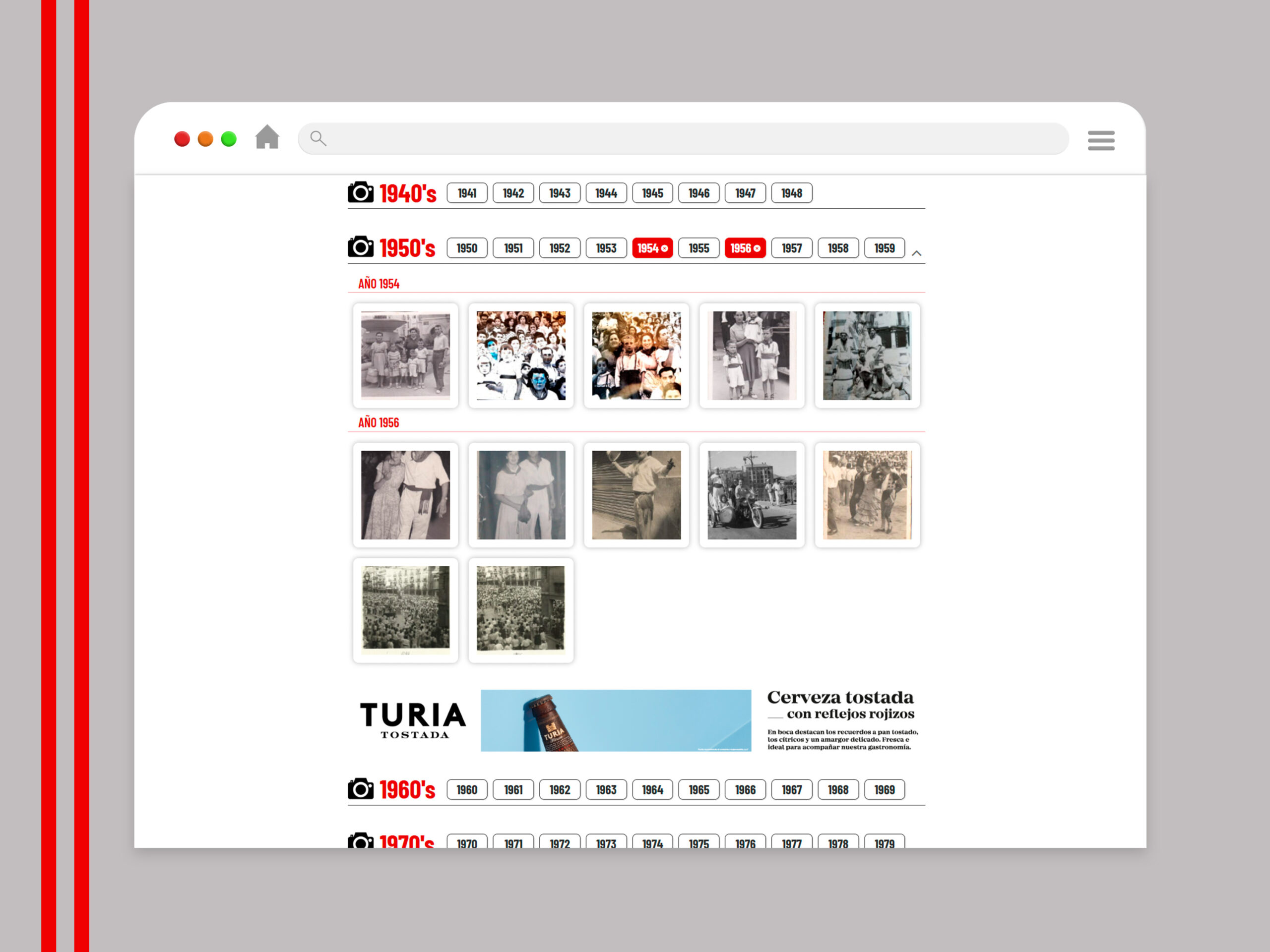Select the 1948 year button
1270x952 pixels.
point(792,193)
